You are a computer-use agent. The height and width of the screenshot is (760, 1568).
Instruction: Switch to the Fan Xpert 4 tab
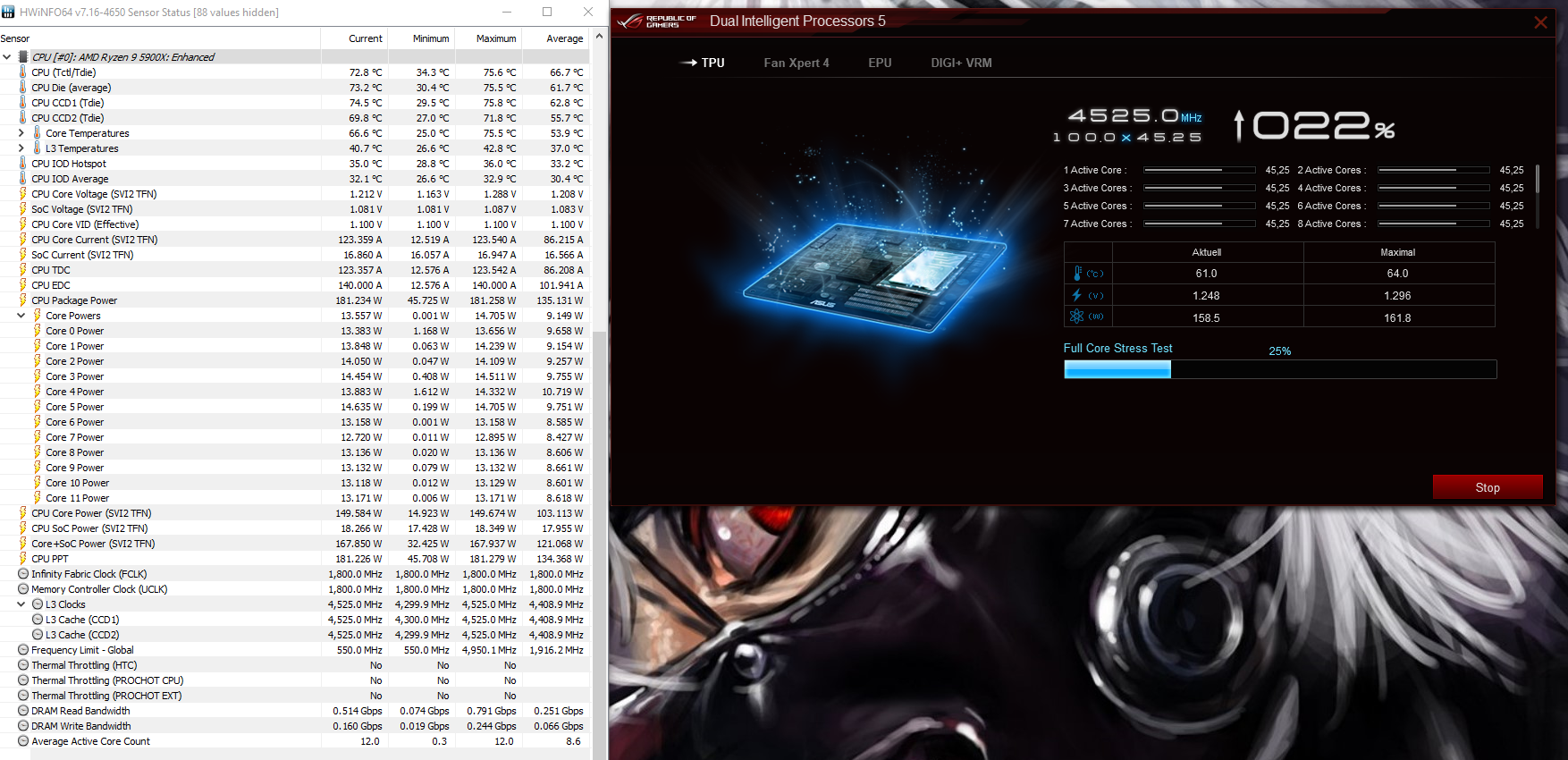pos(796,63)
